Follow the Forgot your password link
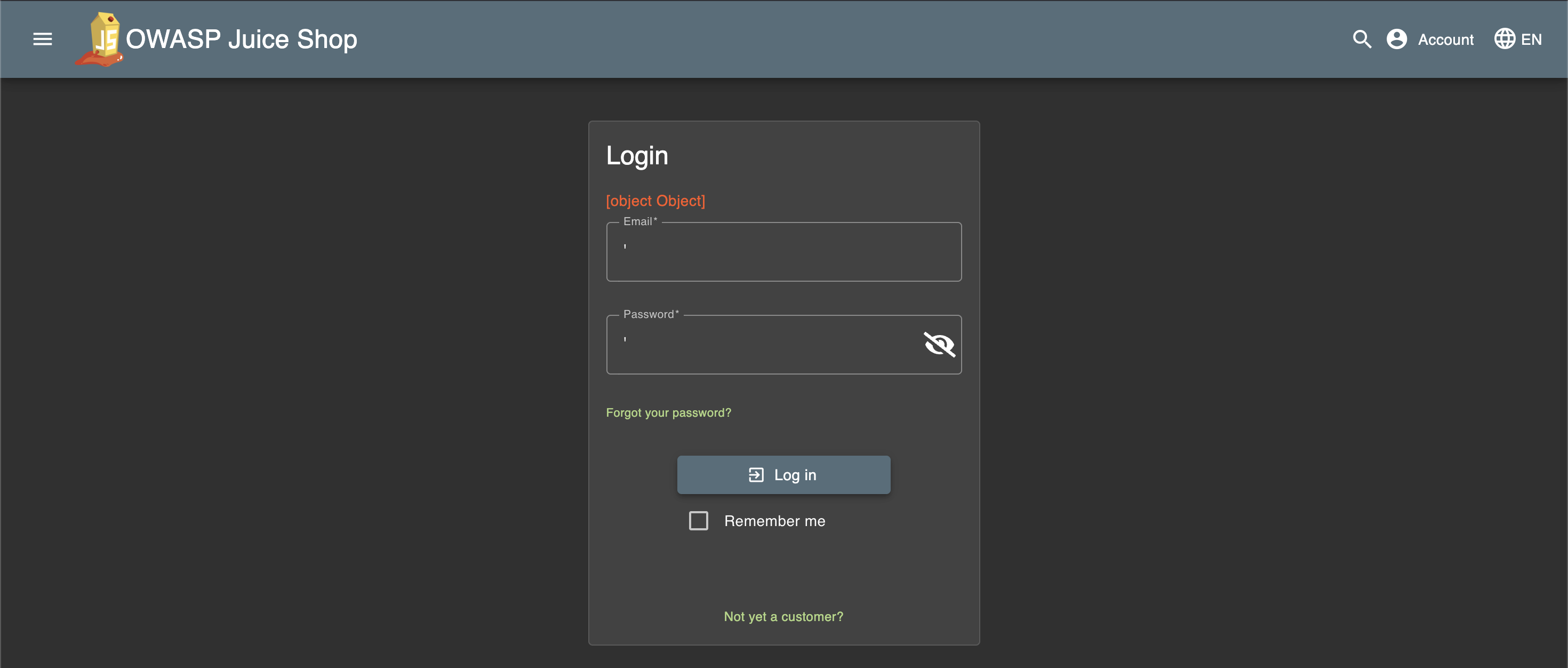The image size is (1568, 668). (x=668, y=413)
